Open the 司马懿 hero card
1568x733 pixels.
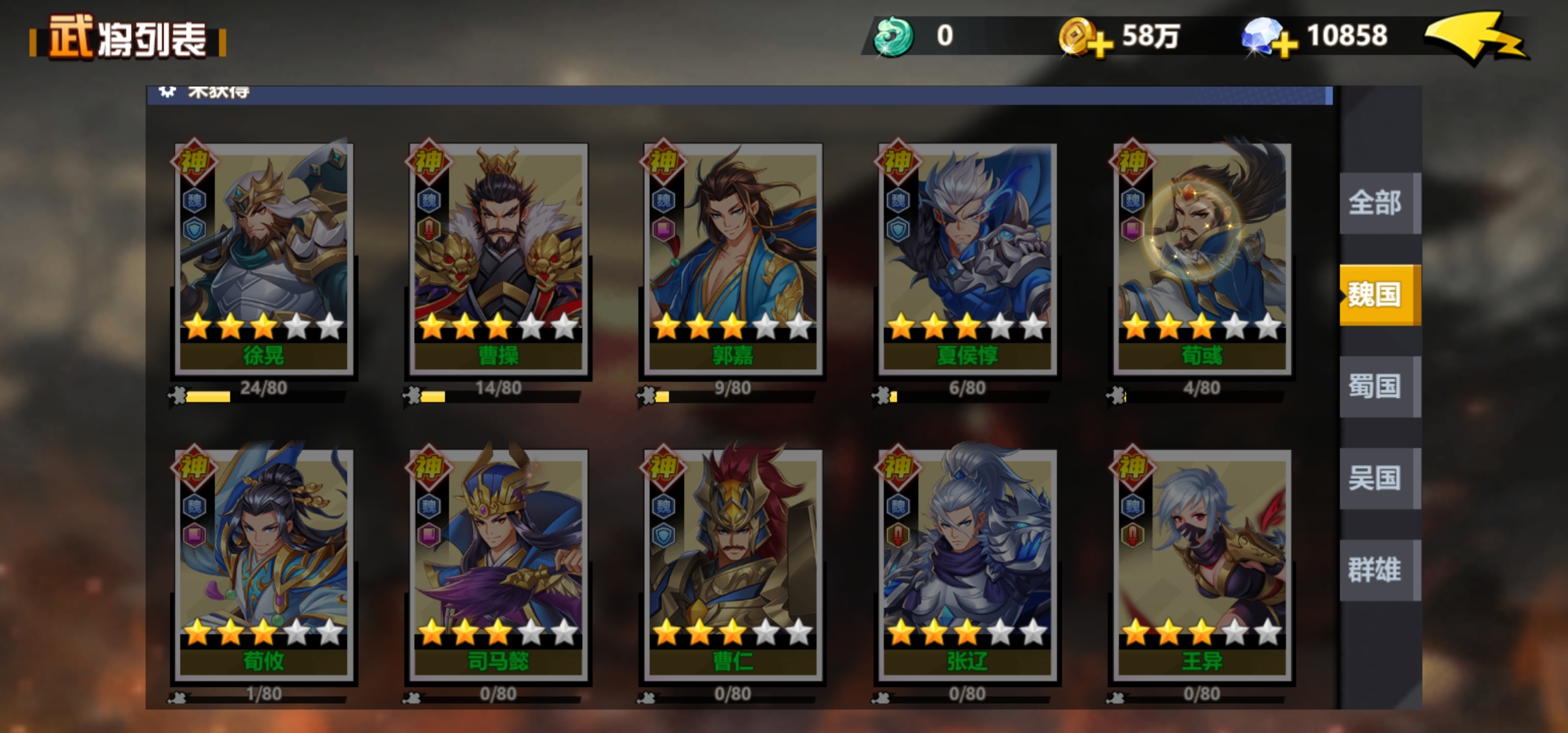[498, 563]
